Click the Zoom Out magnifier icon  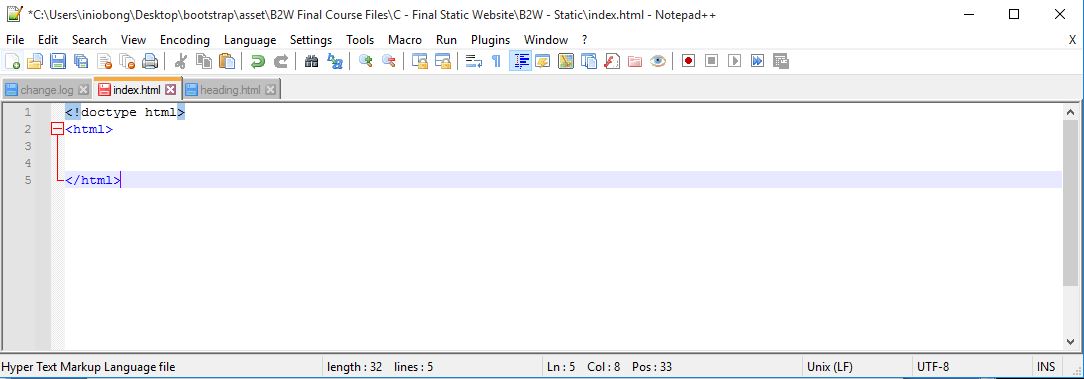click(x=389, y=62)
